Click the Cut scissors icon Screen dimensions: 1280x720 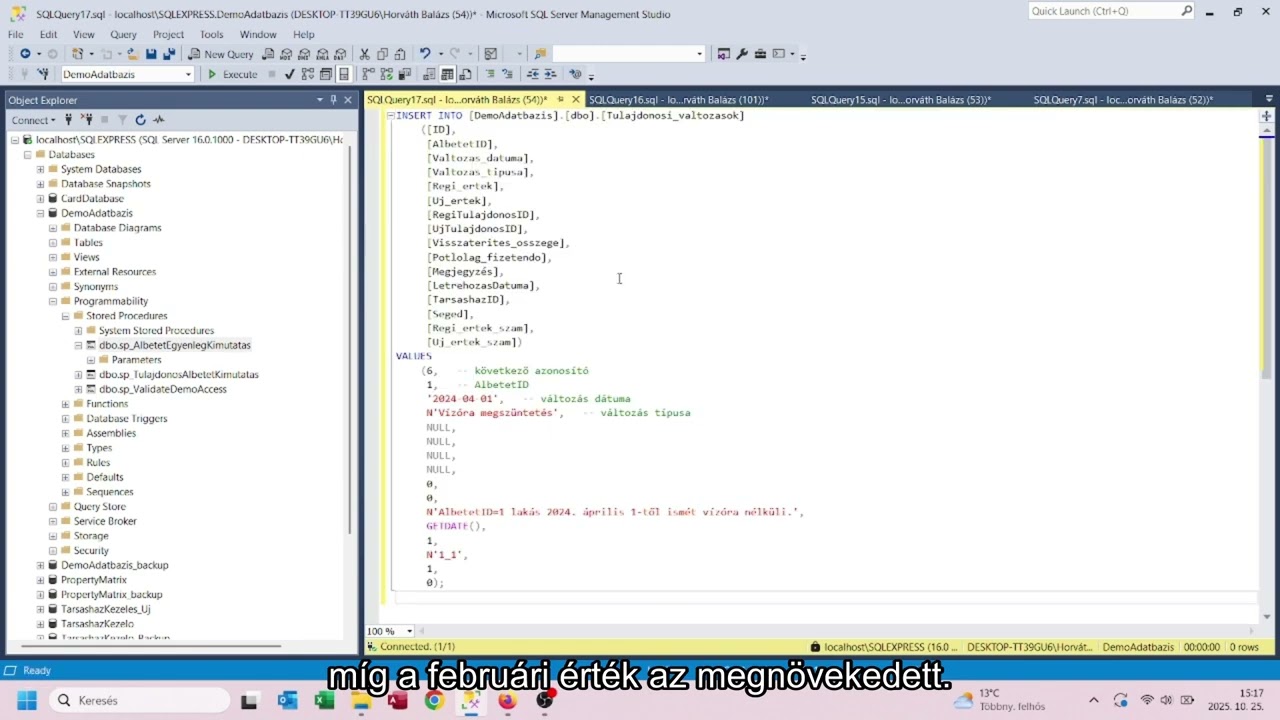pyautogui.click(x=365, y=54)
